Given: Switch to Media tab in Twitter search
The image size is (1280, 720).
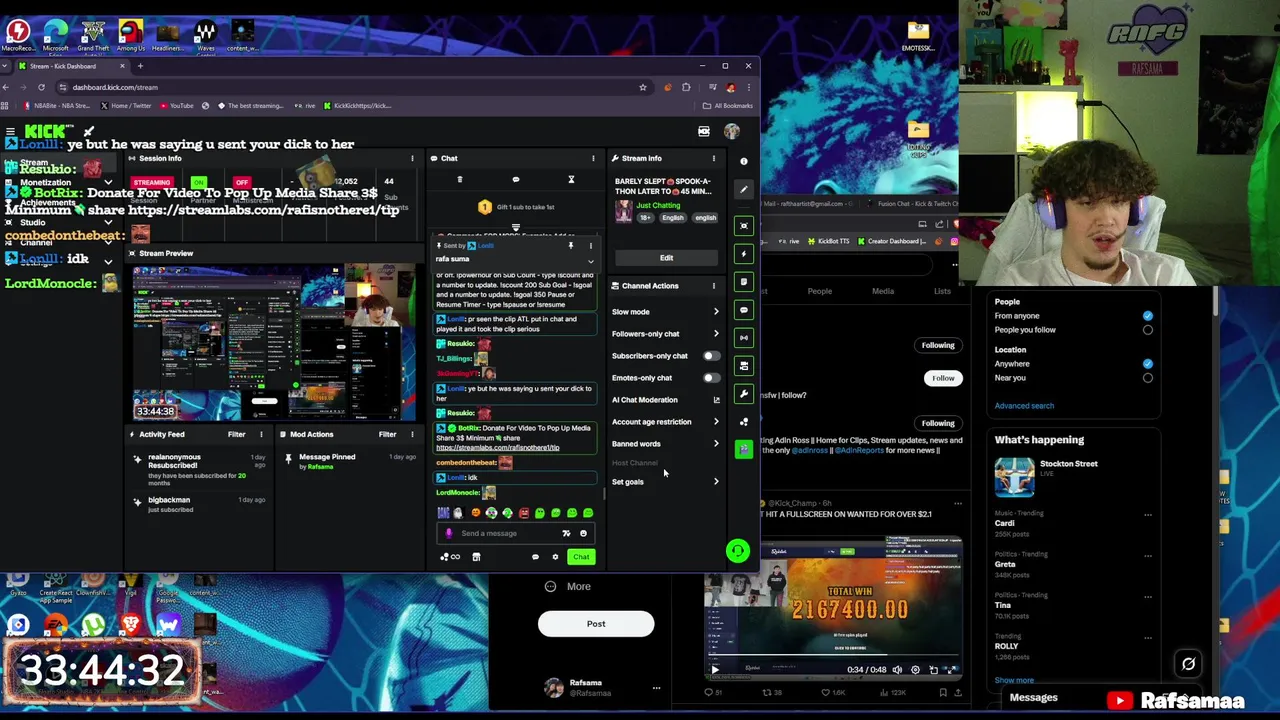Looking at the screenshot, I should click(882, 291).
